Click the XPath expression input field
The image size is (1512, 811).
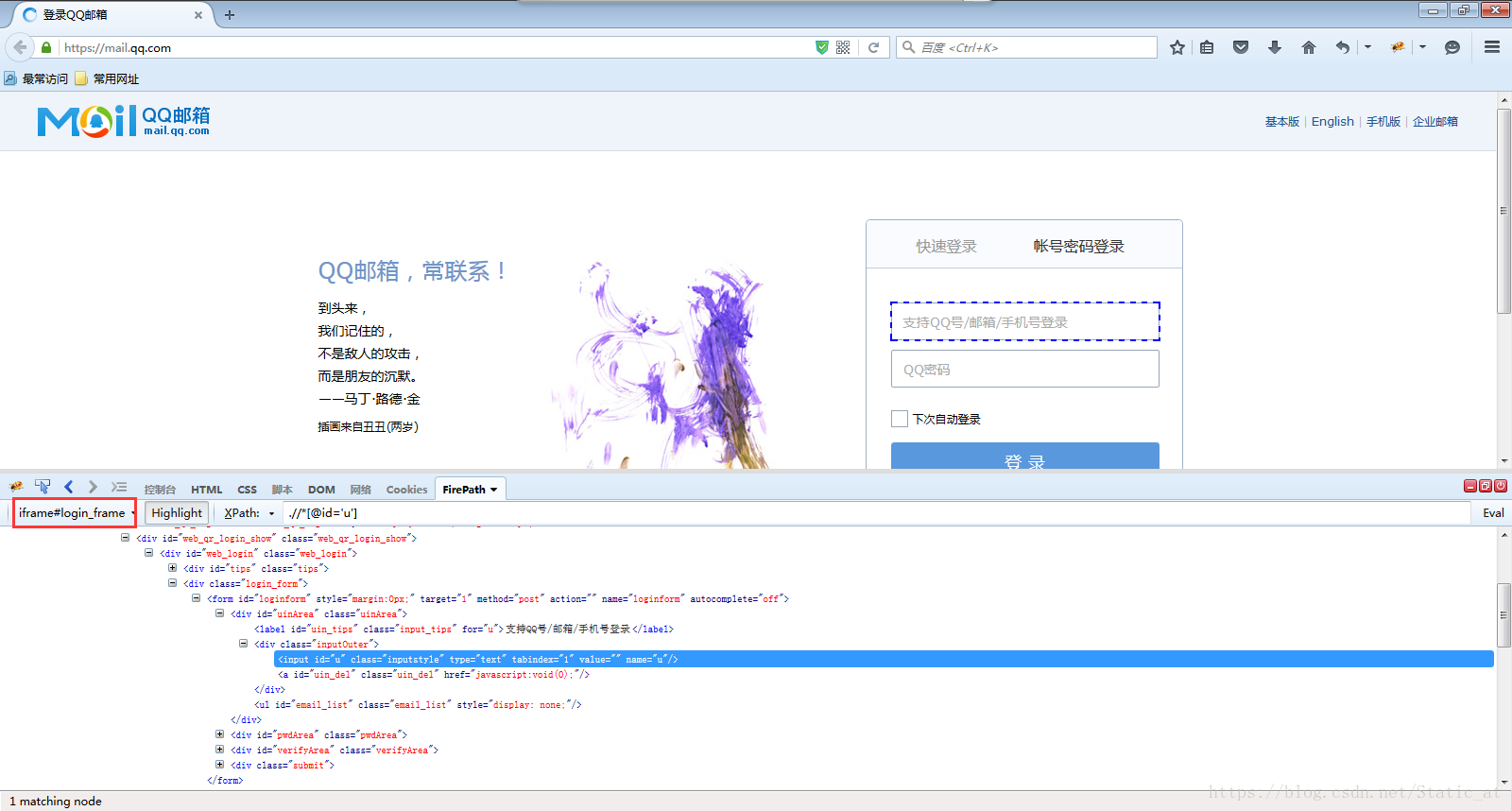(877, 513)
